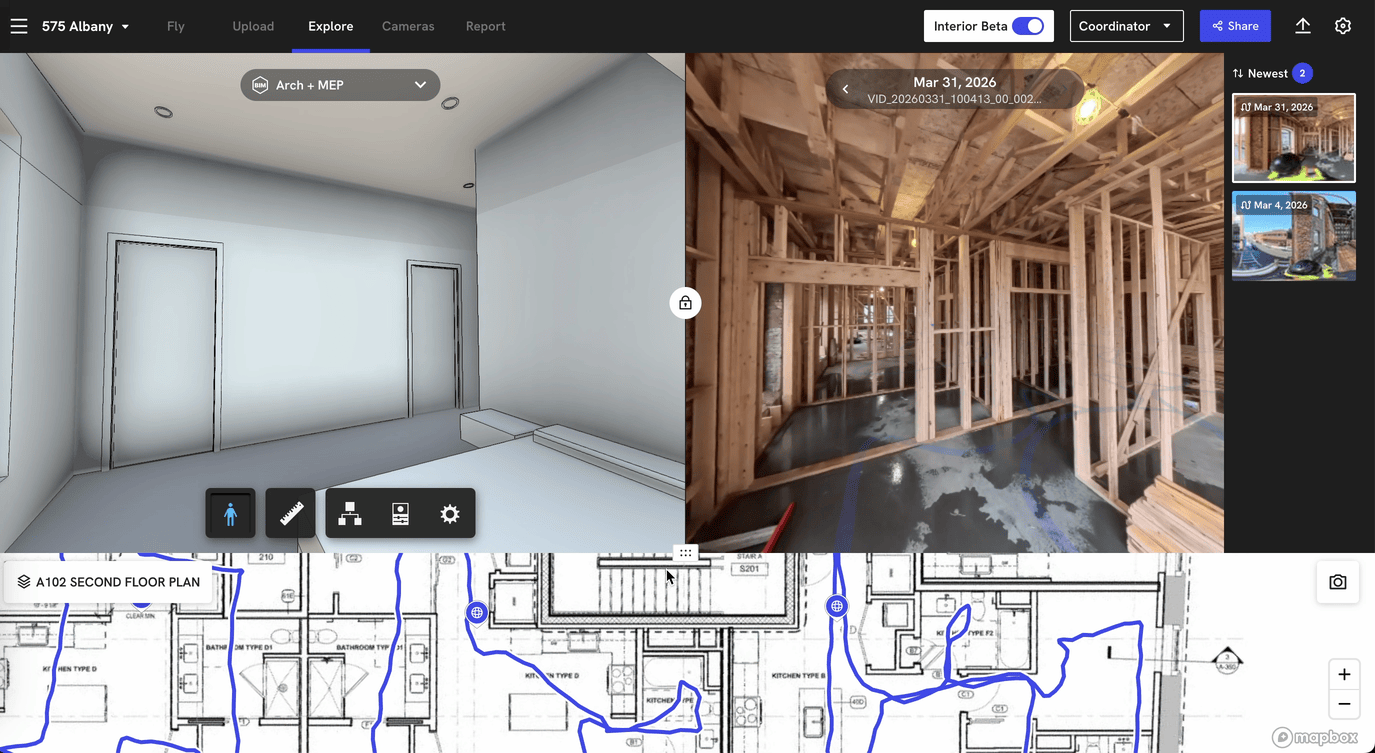Toggle the Interior Beta switch
This screenshot has height=753, width=1375.
click(x=1027, y=26)
